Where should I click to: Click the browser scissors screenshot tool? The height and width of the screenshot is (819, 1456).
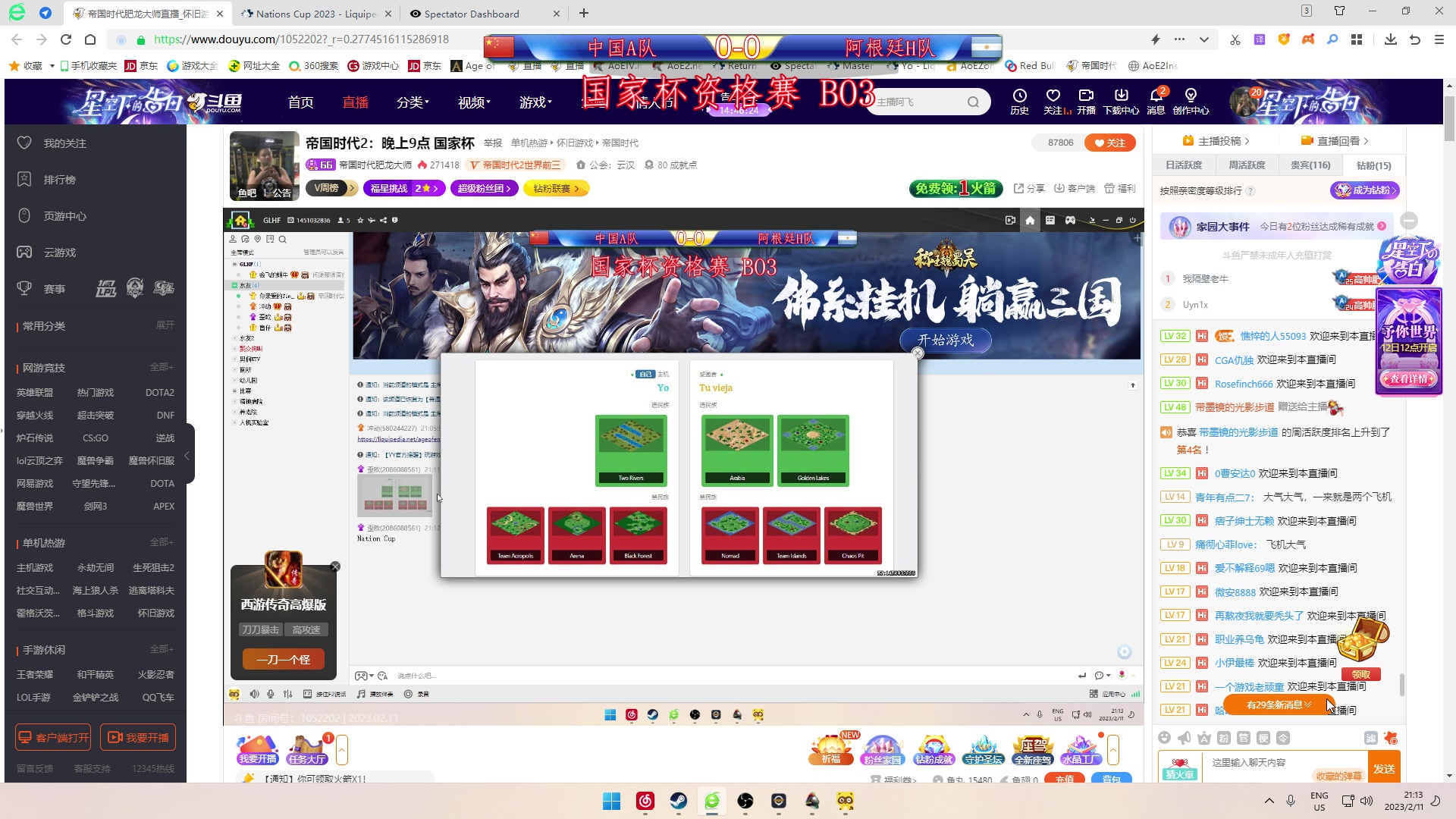pos(1235,39)
